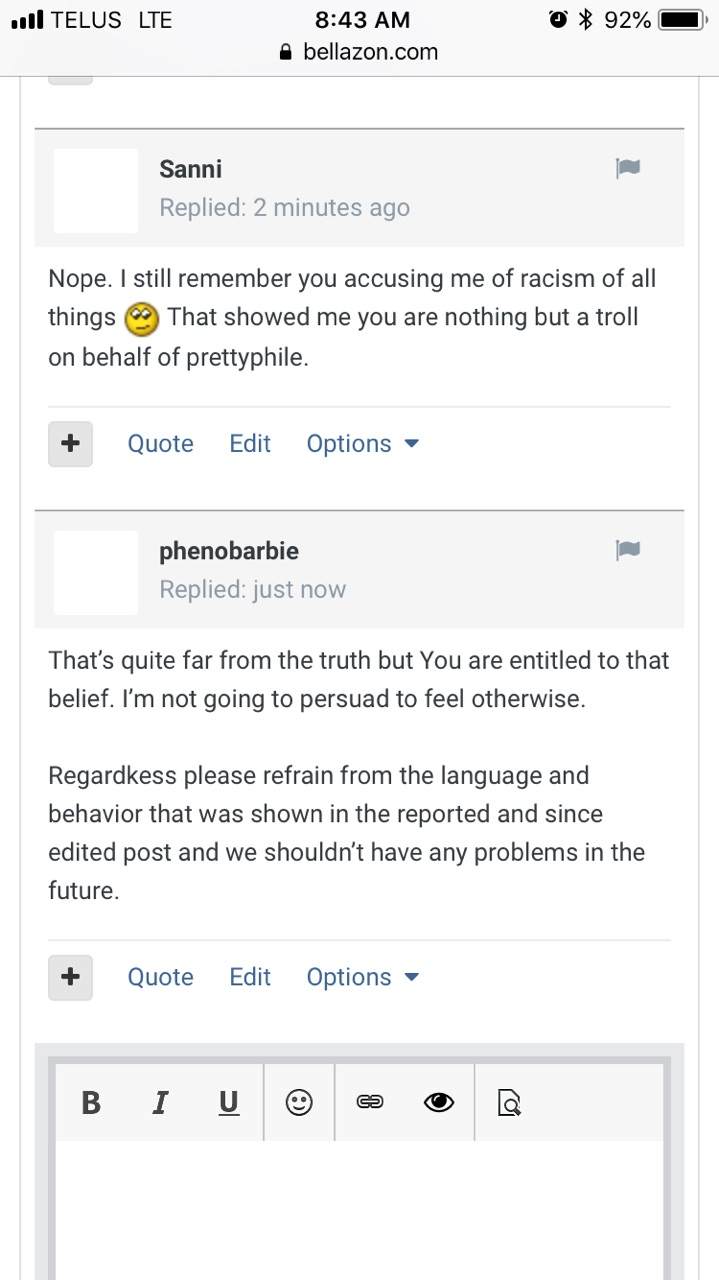The height and width of the screenshot is (1280, 719).
Task: Toggle italic text in the reply editor
Action: tap(159, 1102)
